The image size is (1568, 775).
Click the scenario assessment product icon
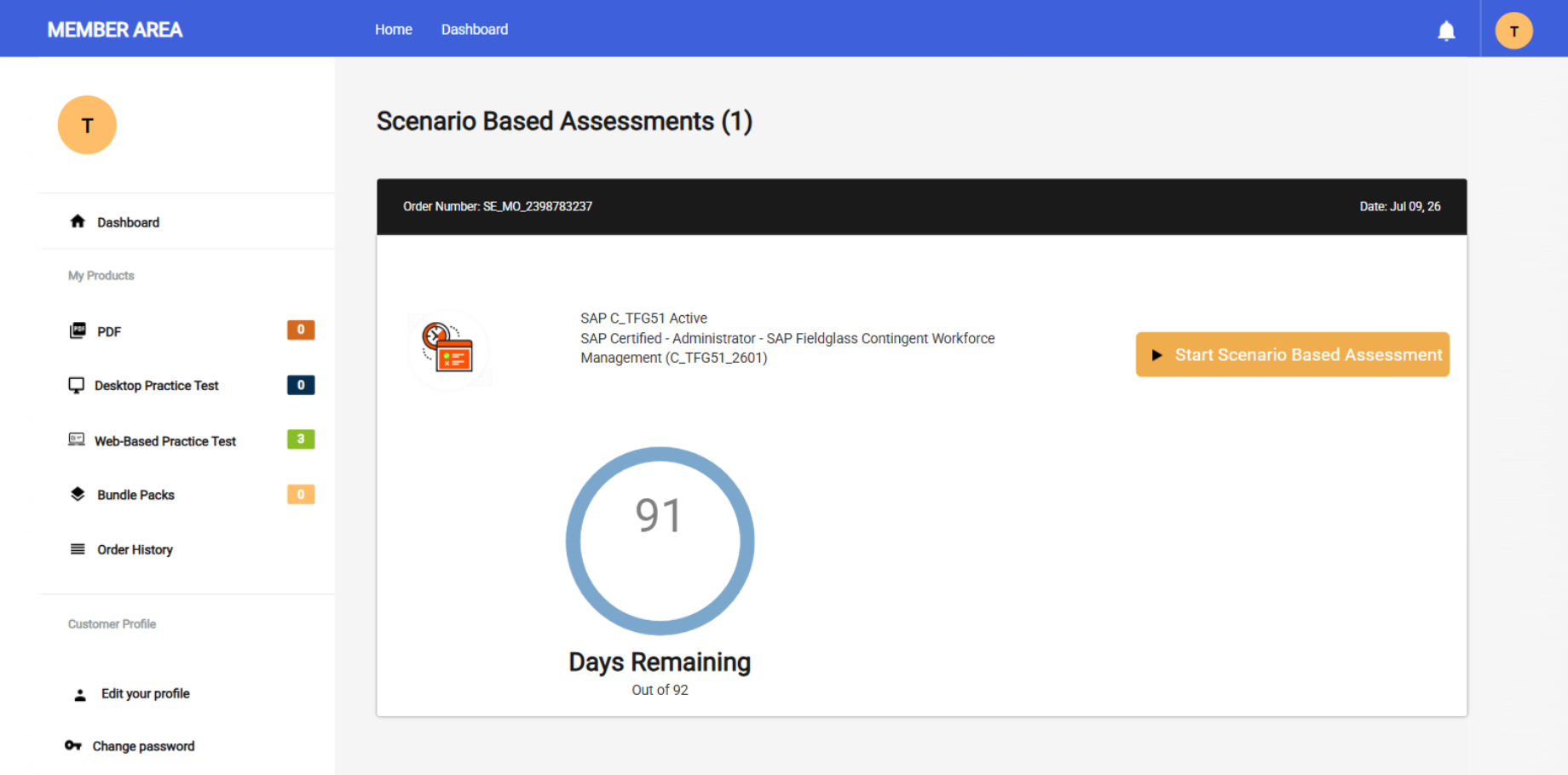point(449,349)
